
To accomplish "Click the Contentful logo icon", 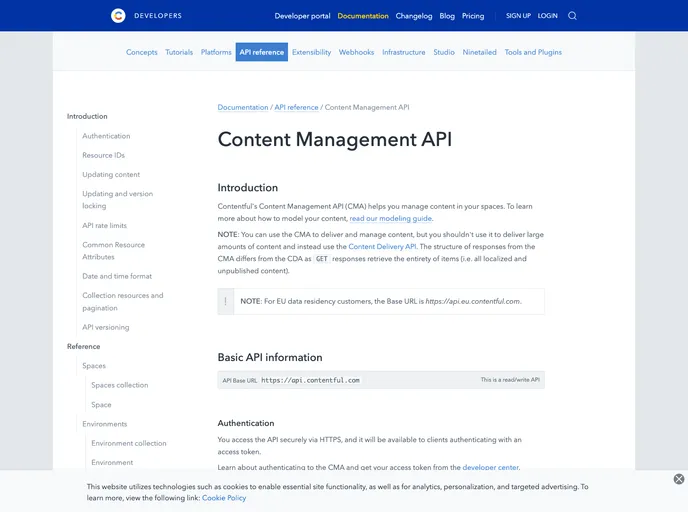I will click(x=118, y=16).
